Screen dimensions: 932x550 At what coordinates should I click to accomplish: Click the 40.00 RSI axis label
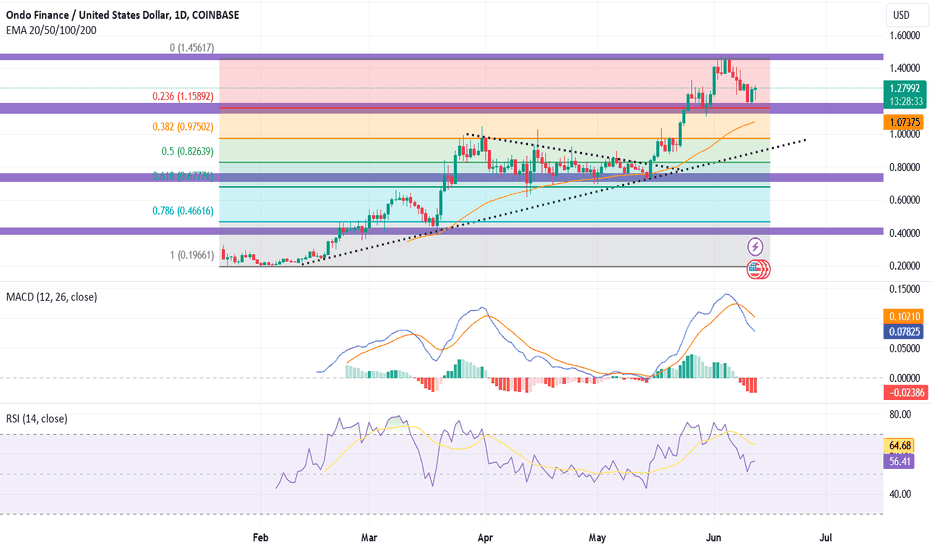900,494
